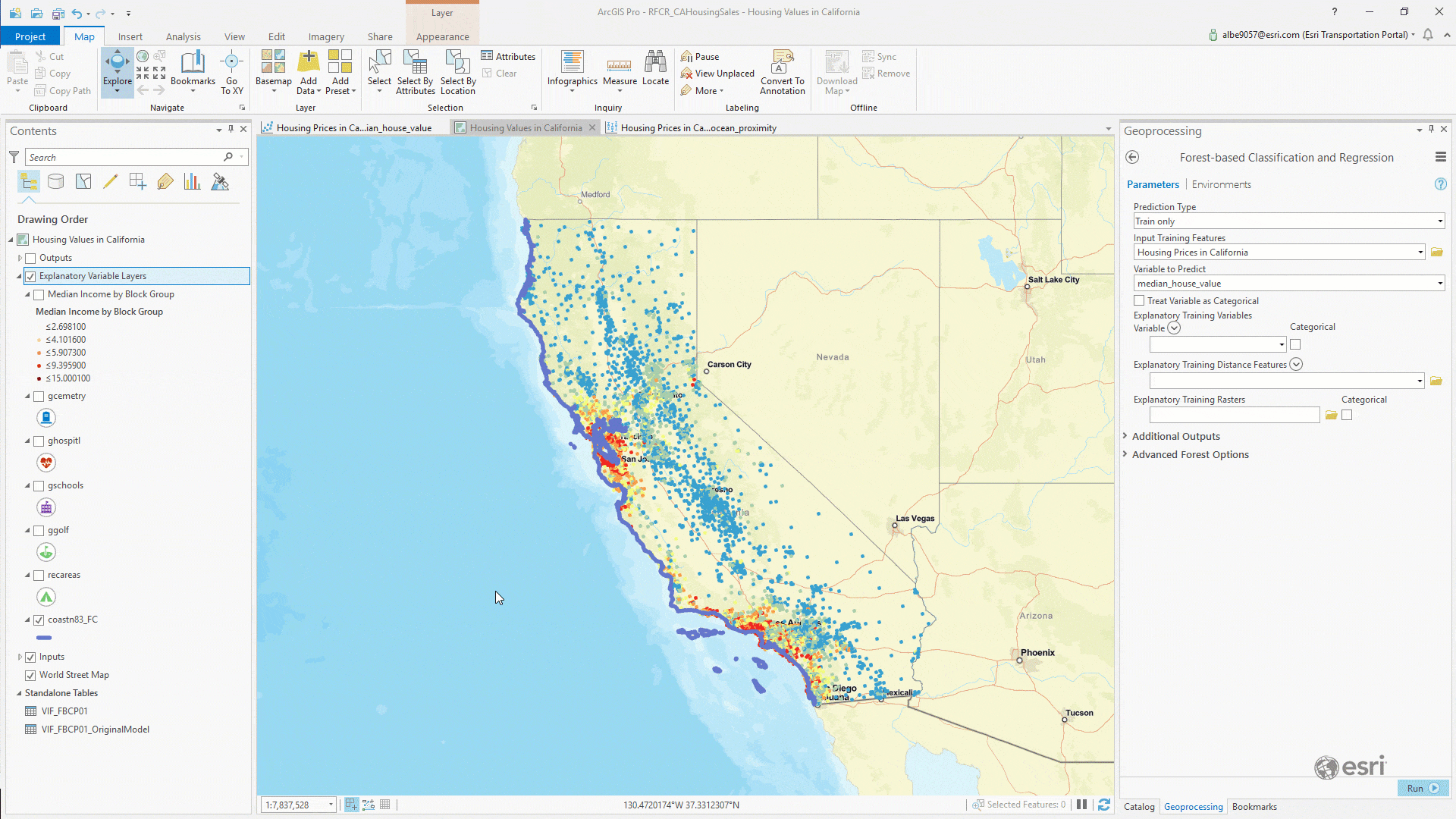1456x819 pixels.
Task: Toggle the ghospitl layer checkbox
Action: point(39,441)
